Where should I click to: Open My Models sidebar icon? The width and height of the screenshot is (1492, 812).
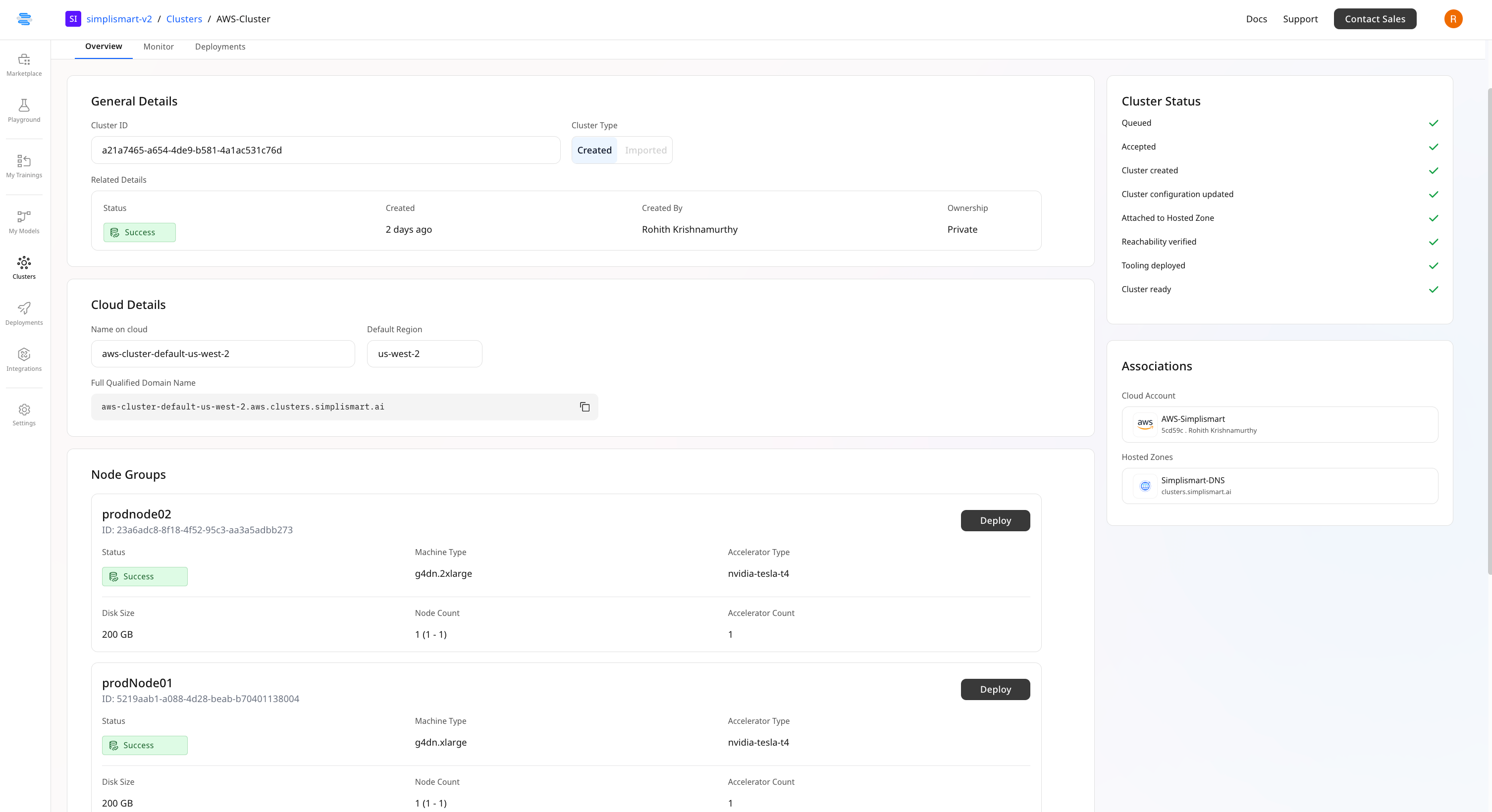[24, 222]
